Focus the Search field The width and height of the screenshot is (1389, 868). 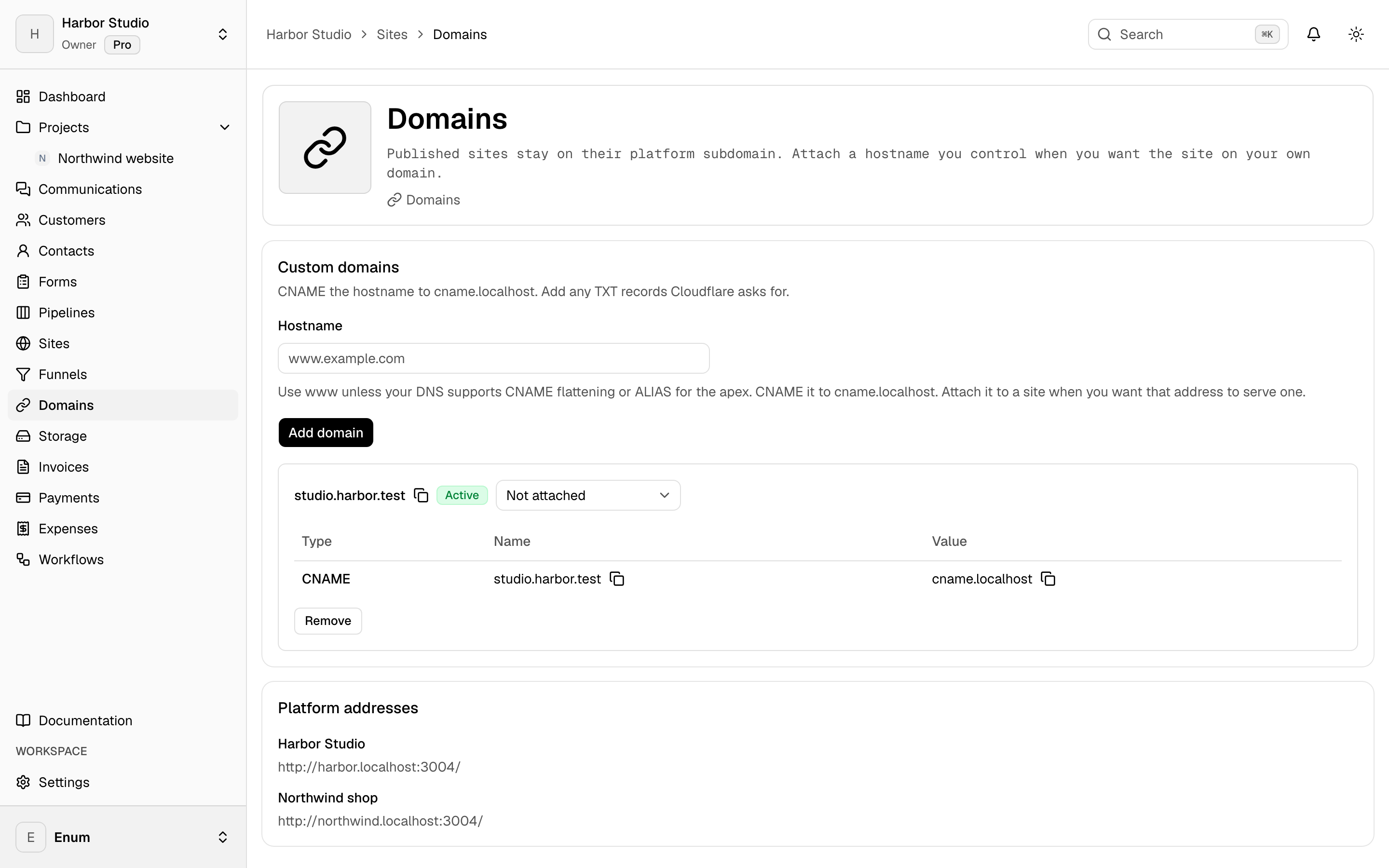point(1188,34)
